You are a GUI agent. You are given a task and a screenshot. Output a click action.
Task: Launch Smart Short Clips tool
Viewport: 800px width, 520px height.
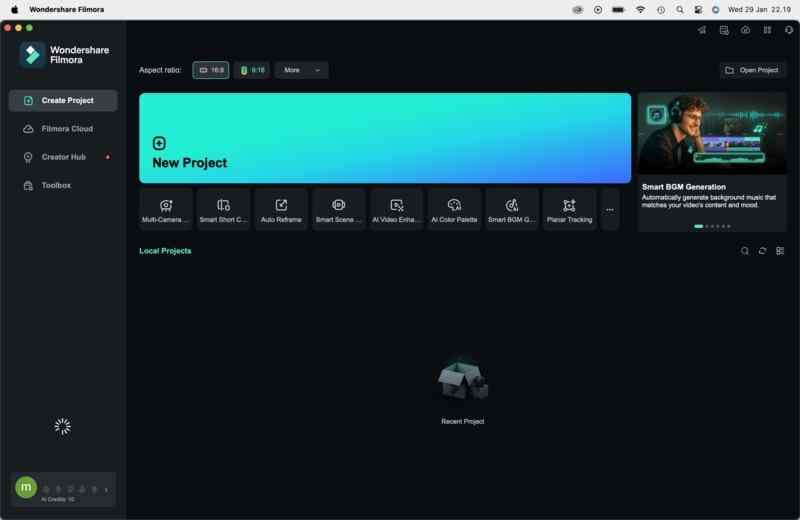pyautogui.click(x=223, y=210)
